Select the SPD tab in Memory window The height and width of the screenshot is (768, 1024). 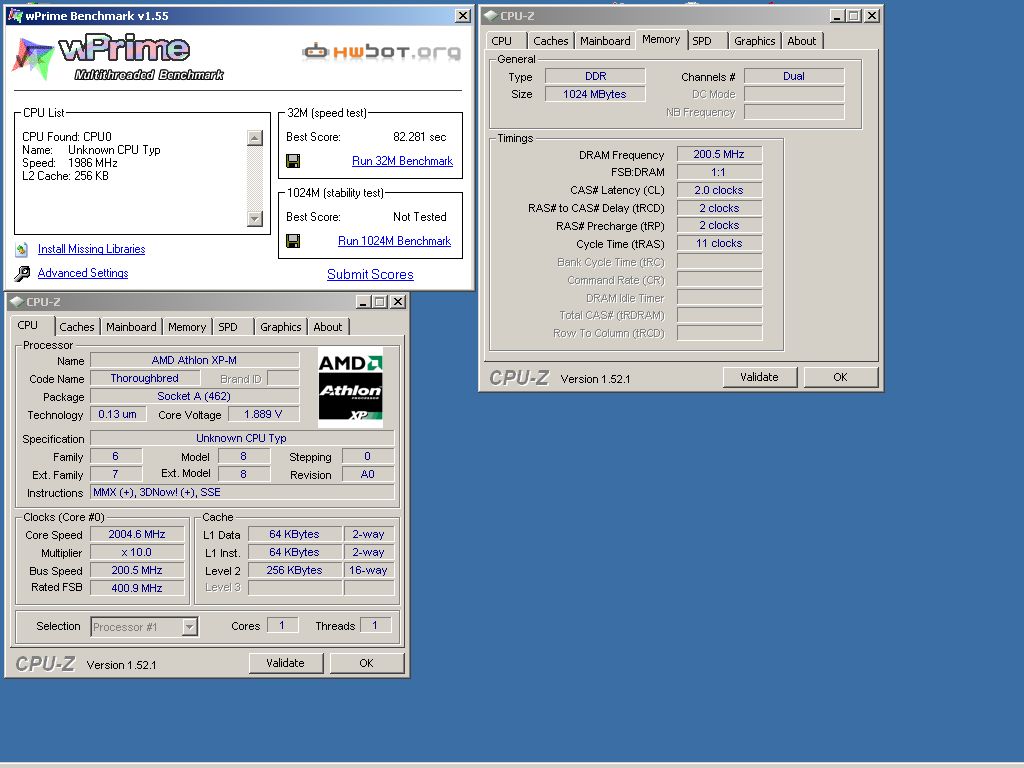click(x=702, y=40)
